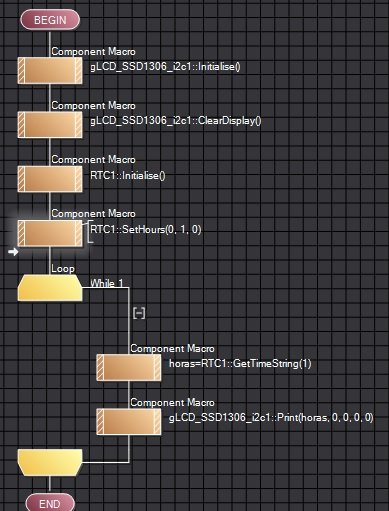Select the BEGIN terminator block
The width and height of the screenshot is (389, 511).
tap(50, 20)
